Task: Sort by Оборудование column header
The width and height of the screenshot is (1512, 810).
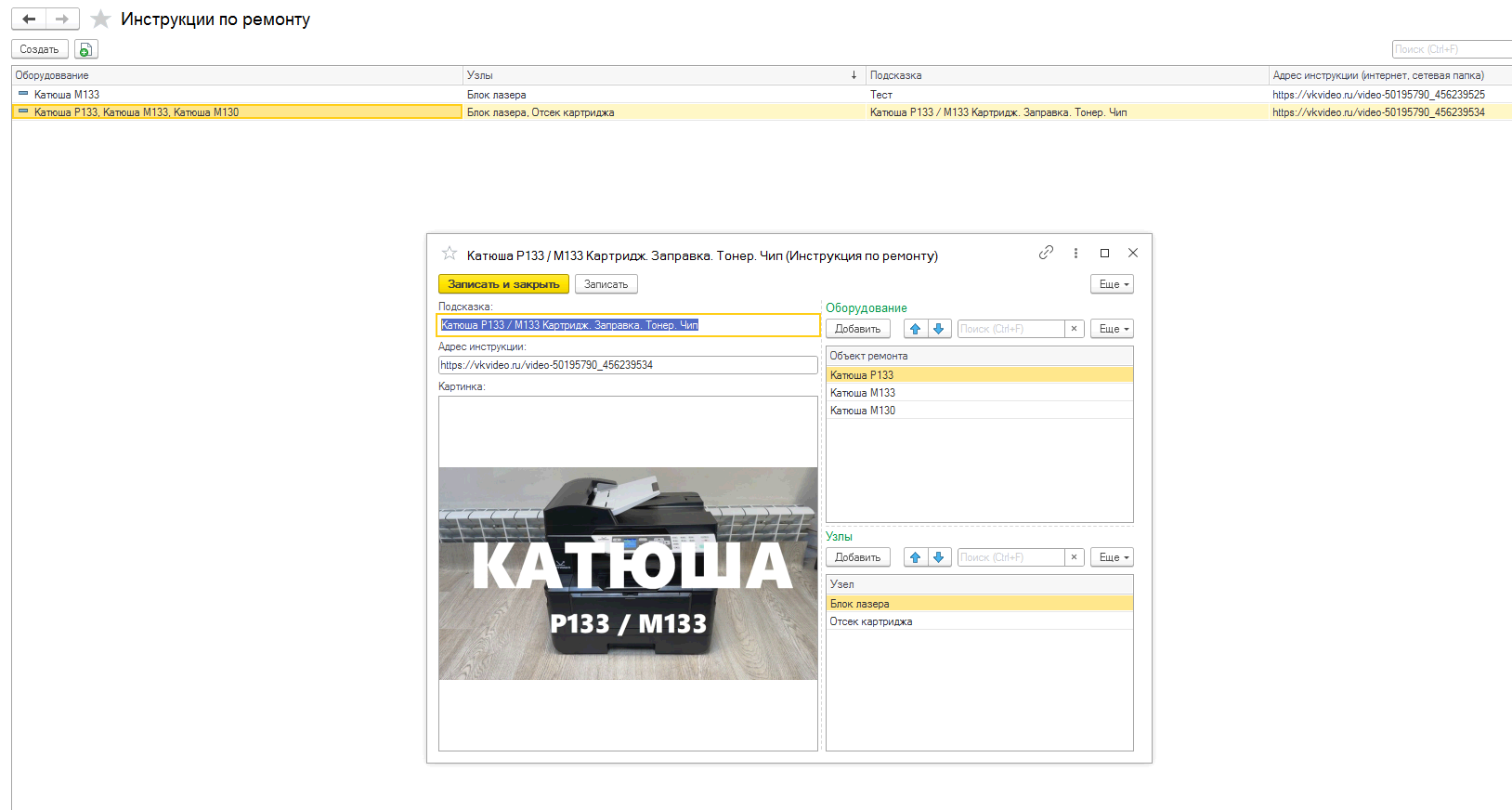Action: click(237, 75)
